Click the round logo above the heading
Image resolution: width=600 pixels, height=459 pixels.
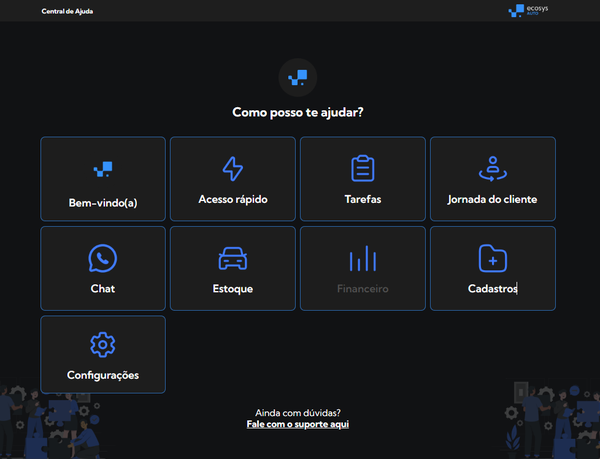(298, 77)
